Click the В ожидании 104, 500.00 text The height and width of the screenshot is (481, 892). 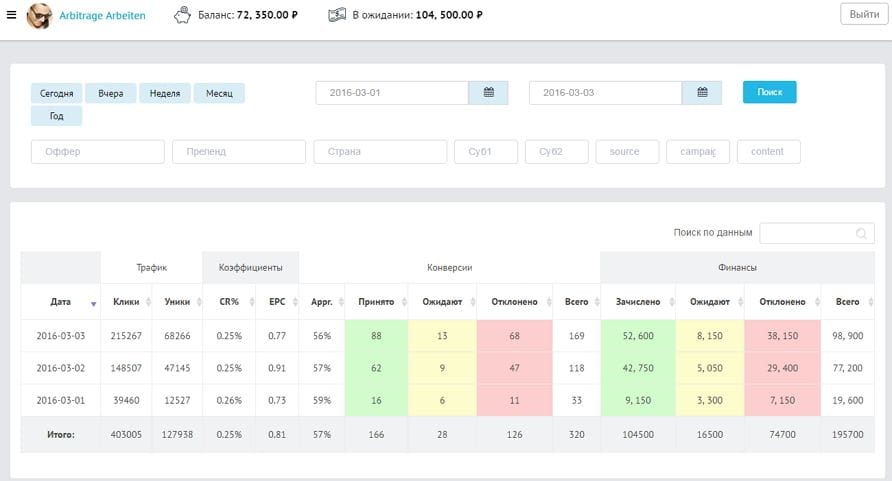click(x=417, y=15)
